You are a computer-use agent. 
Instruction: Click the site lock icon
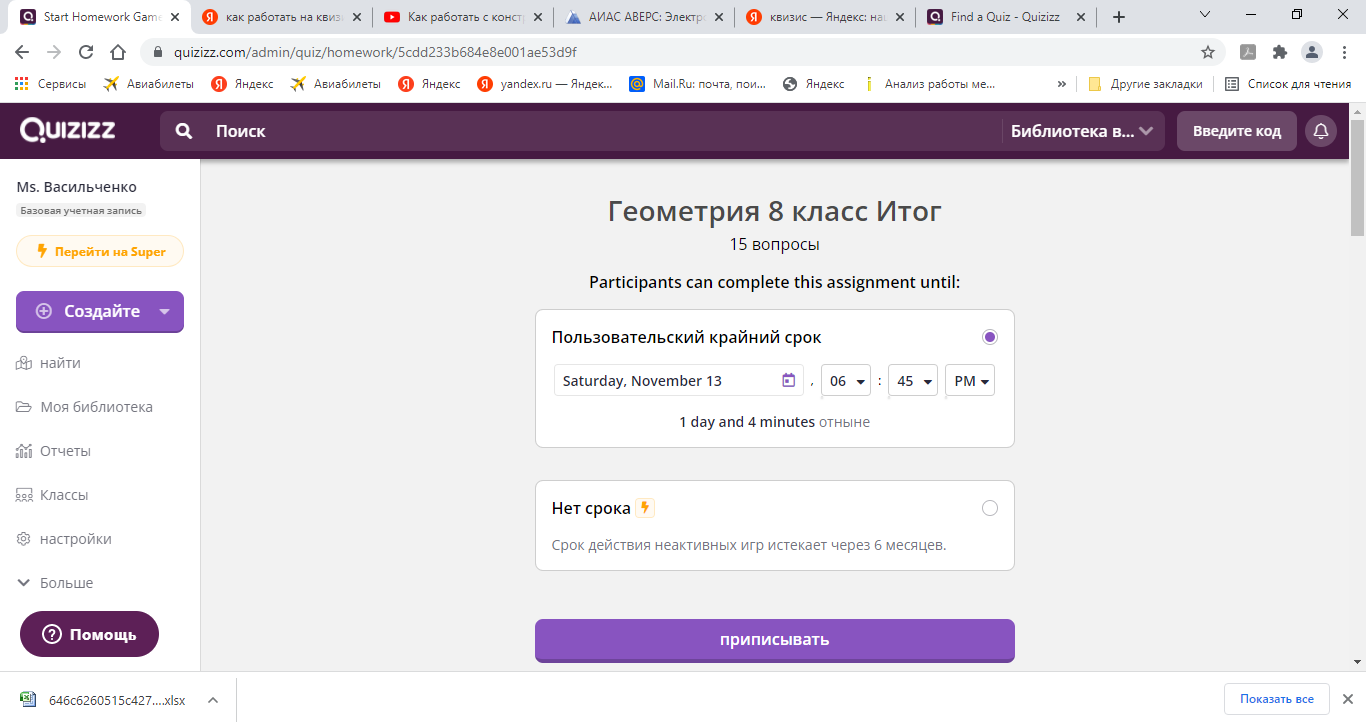click(x=157, y=52)
